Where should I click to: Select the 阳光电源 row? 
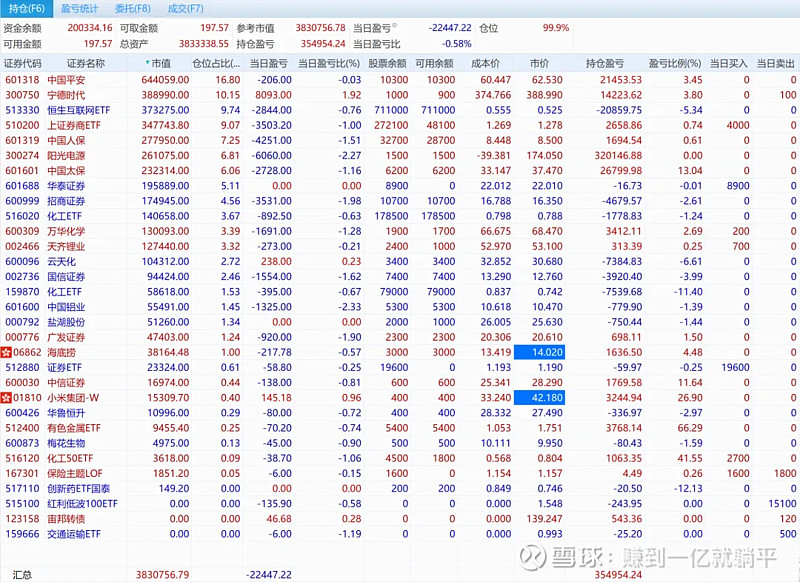pos(400,156)
